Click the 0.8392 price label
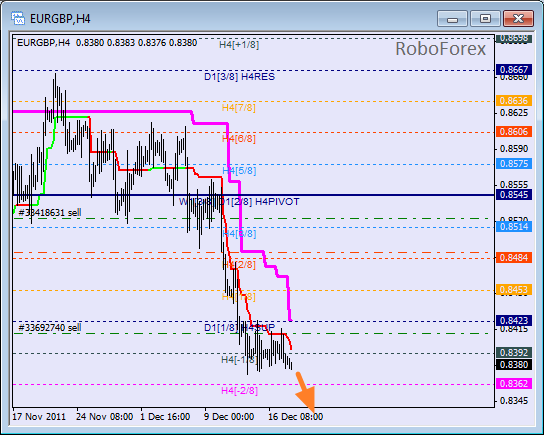 point(514,352)
